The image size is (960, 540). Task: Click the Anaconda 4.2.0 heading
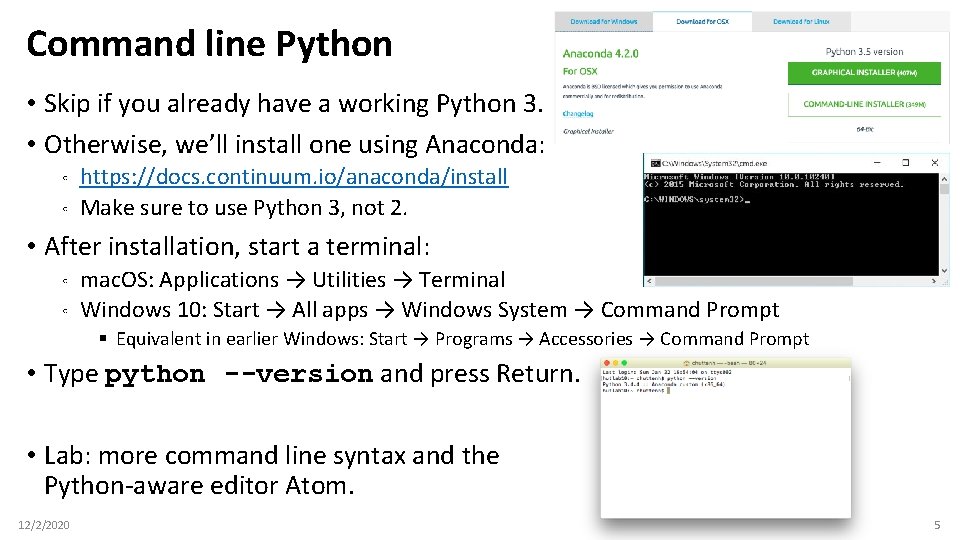click(x=601, y=53)
